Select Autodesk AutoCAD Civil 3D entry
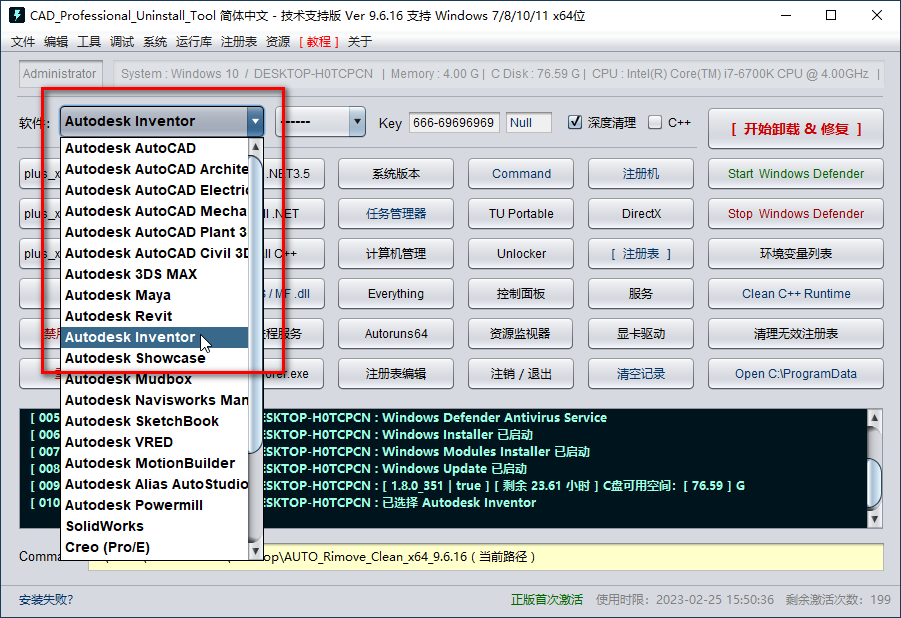The image size is (901, 618). click(154, 253)
